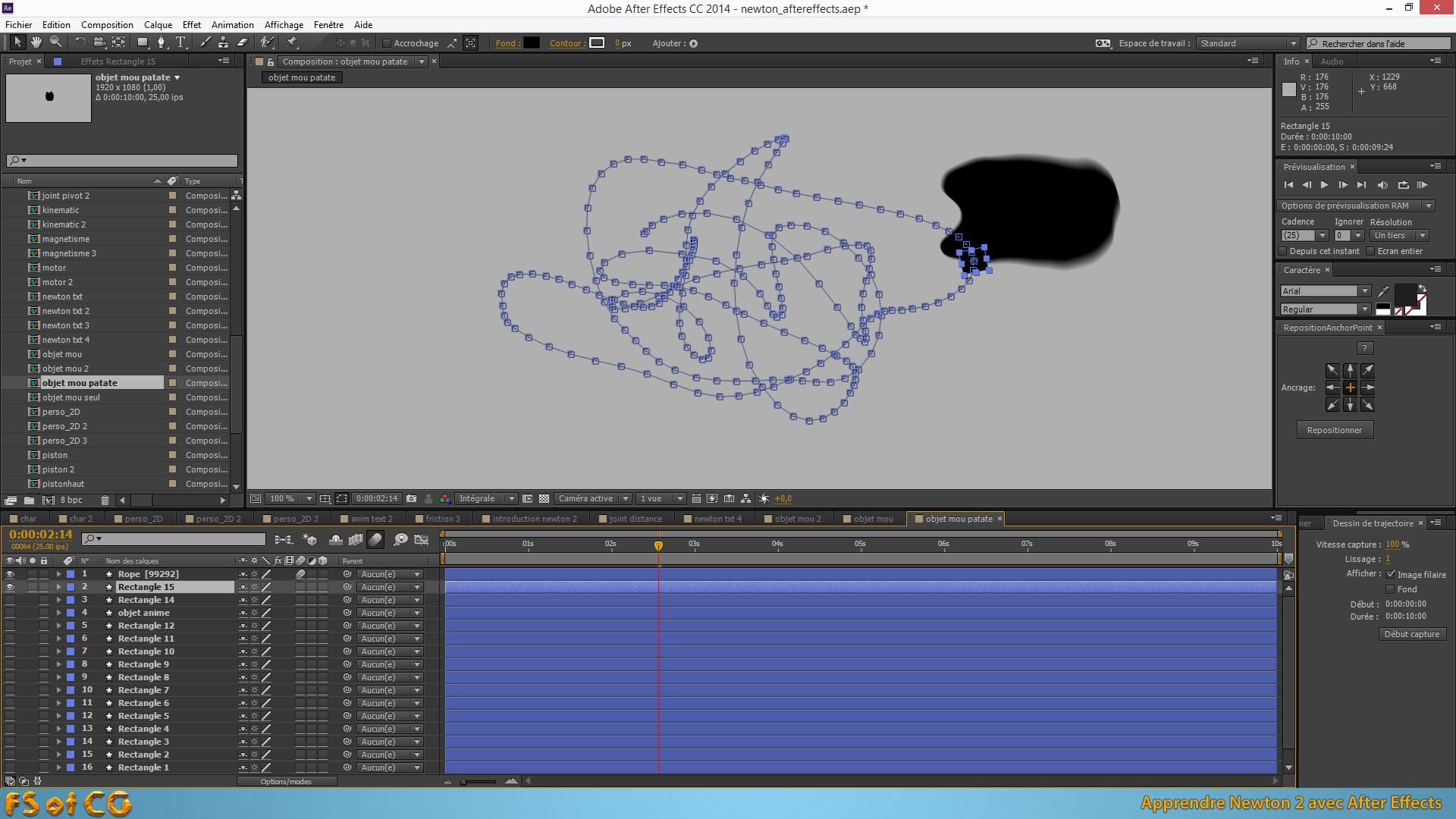
Task: Click the Options/modes toggle button
Action: pyautogui.click(x=286, y=781)
